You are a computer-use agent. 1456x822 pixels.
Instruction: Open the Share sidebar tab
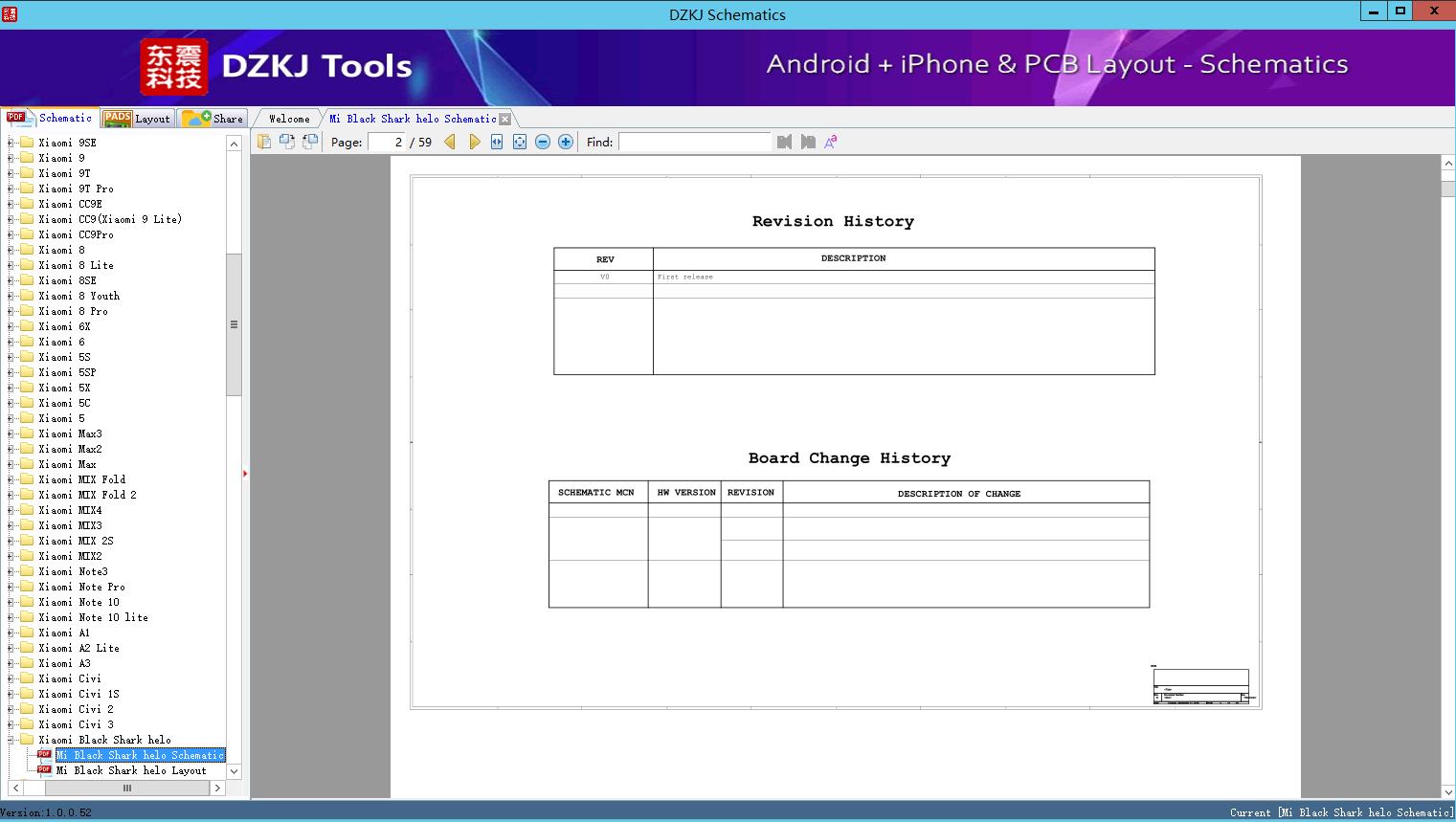coord(213,119)
